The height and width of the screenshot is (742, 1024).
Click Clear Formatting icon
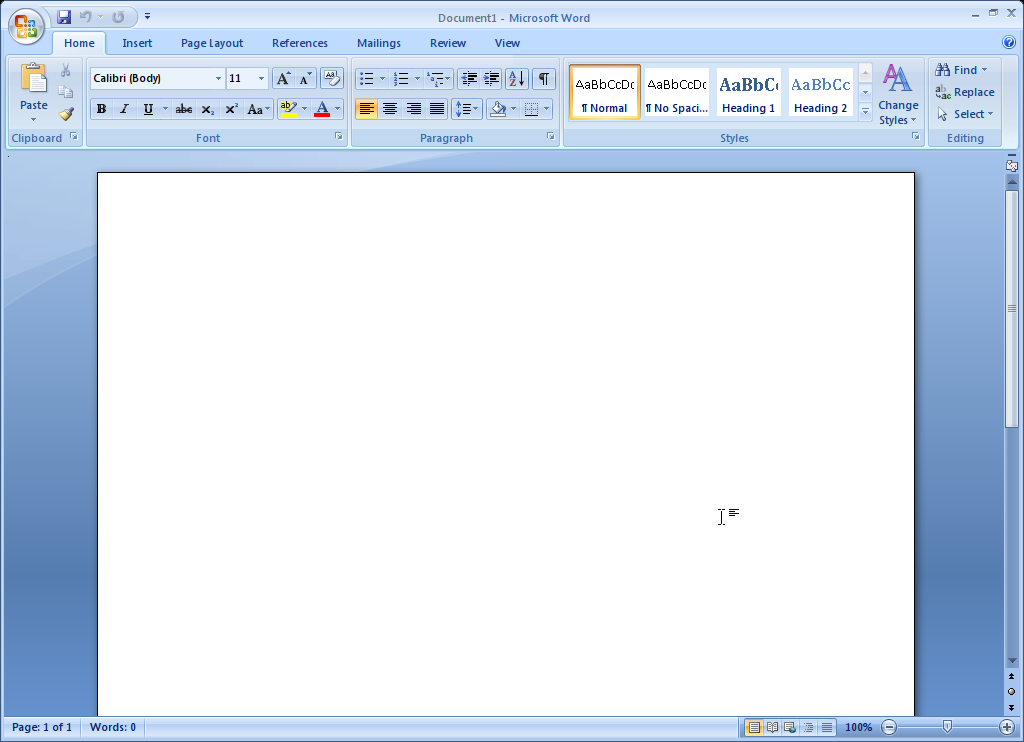pyautogui.click(x=332, y=79)
